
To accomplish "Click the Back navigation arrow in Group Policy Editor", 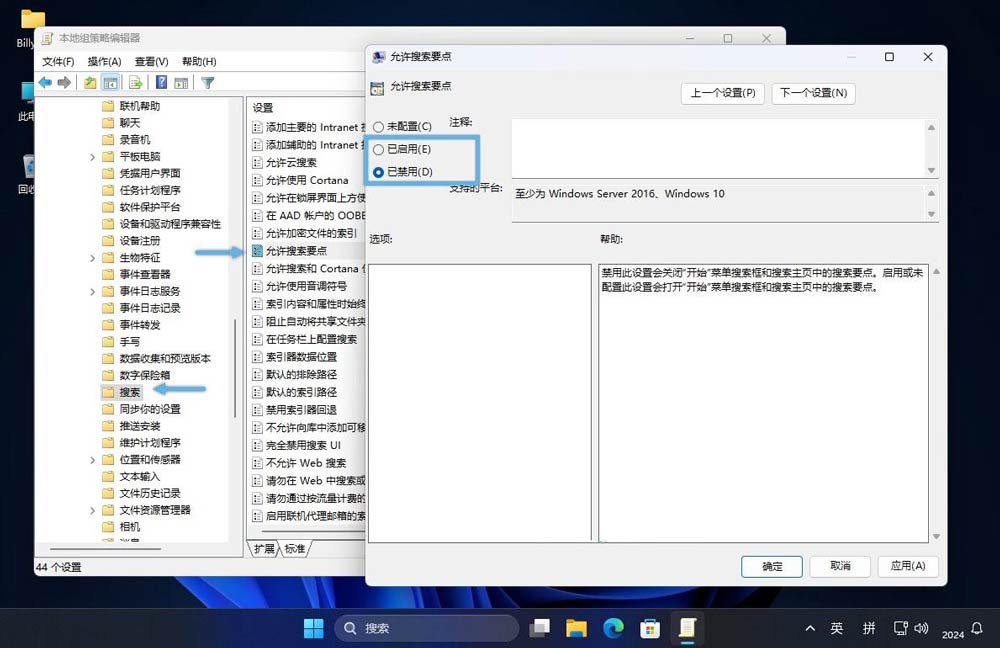I will coord(43,83).
